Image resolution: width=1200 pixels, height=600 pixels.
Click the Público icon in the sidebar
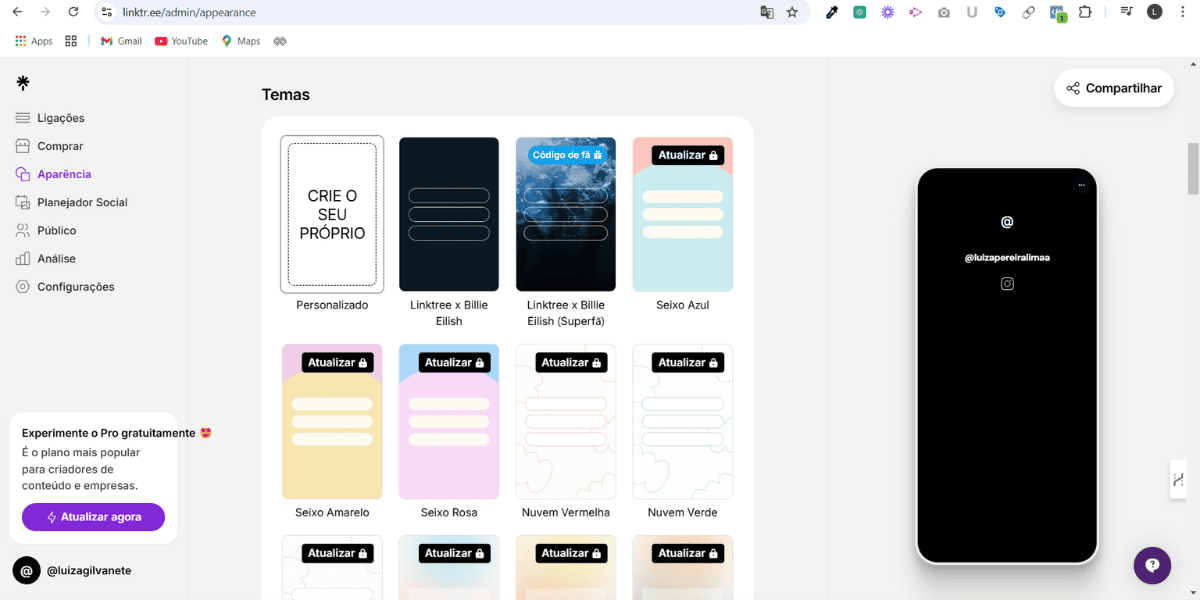pos(21,230)
